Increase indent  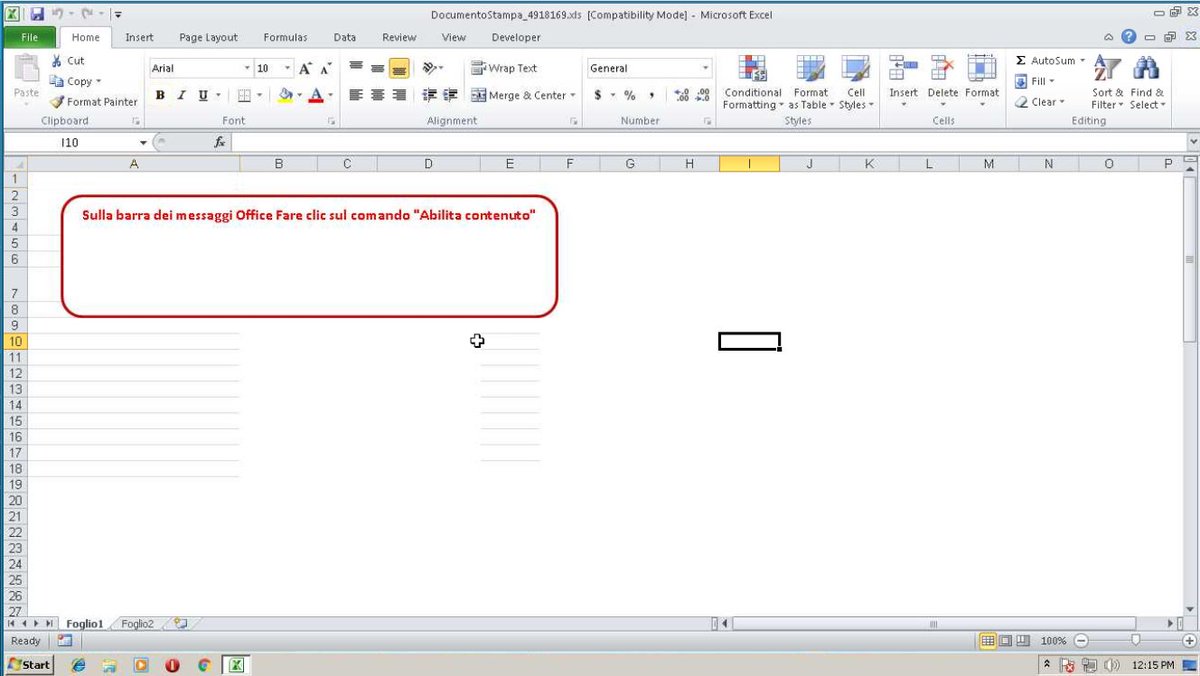pyautogui.click(x=451, y=95)
